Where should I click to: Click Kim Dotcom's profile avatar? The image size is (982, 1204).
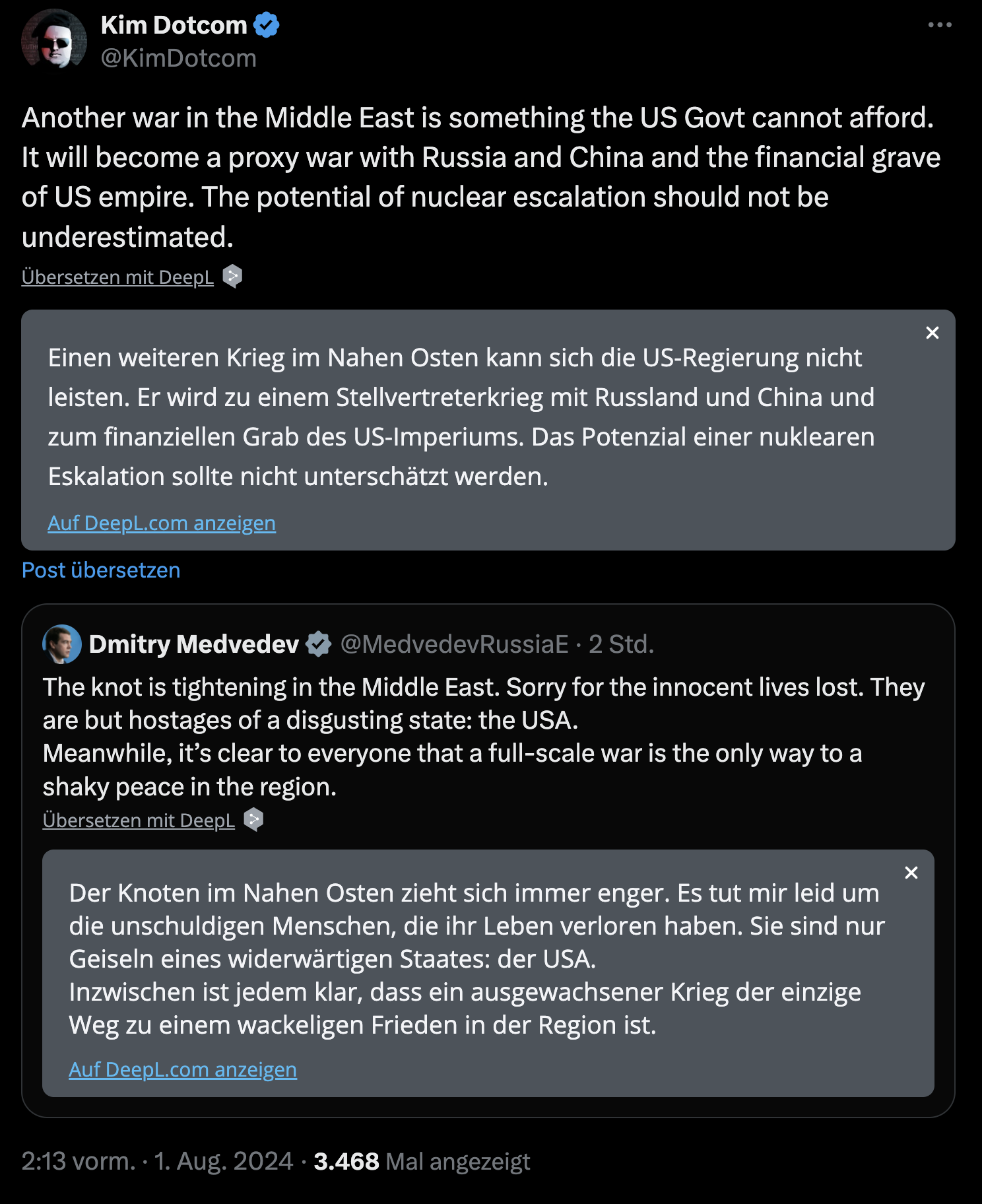point(53,40)
